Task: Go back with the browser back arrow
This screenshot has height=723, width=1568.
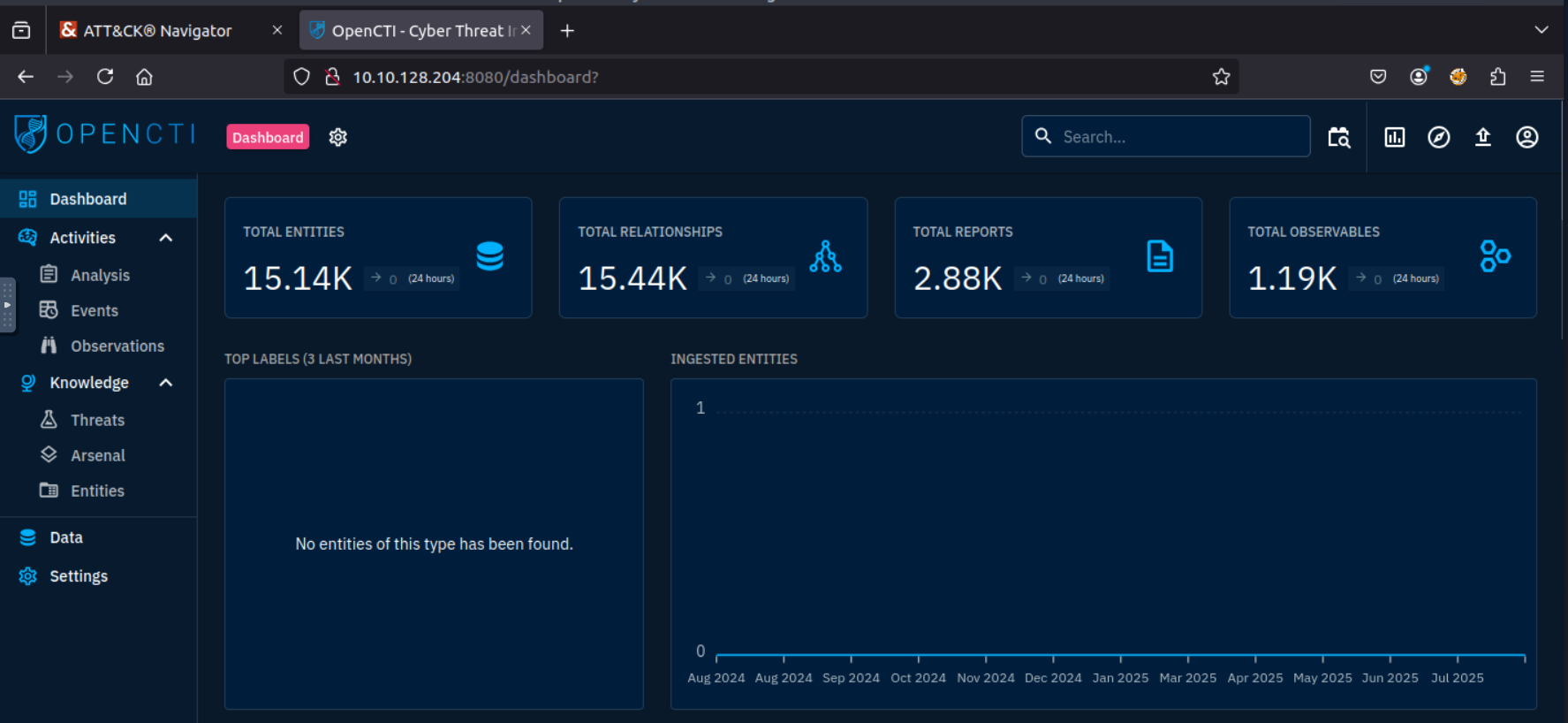Action: [26, 77]
